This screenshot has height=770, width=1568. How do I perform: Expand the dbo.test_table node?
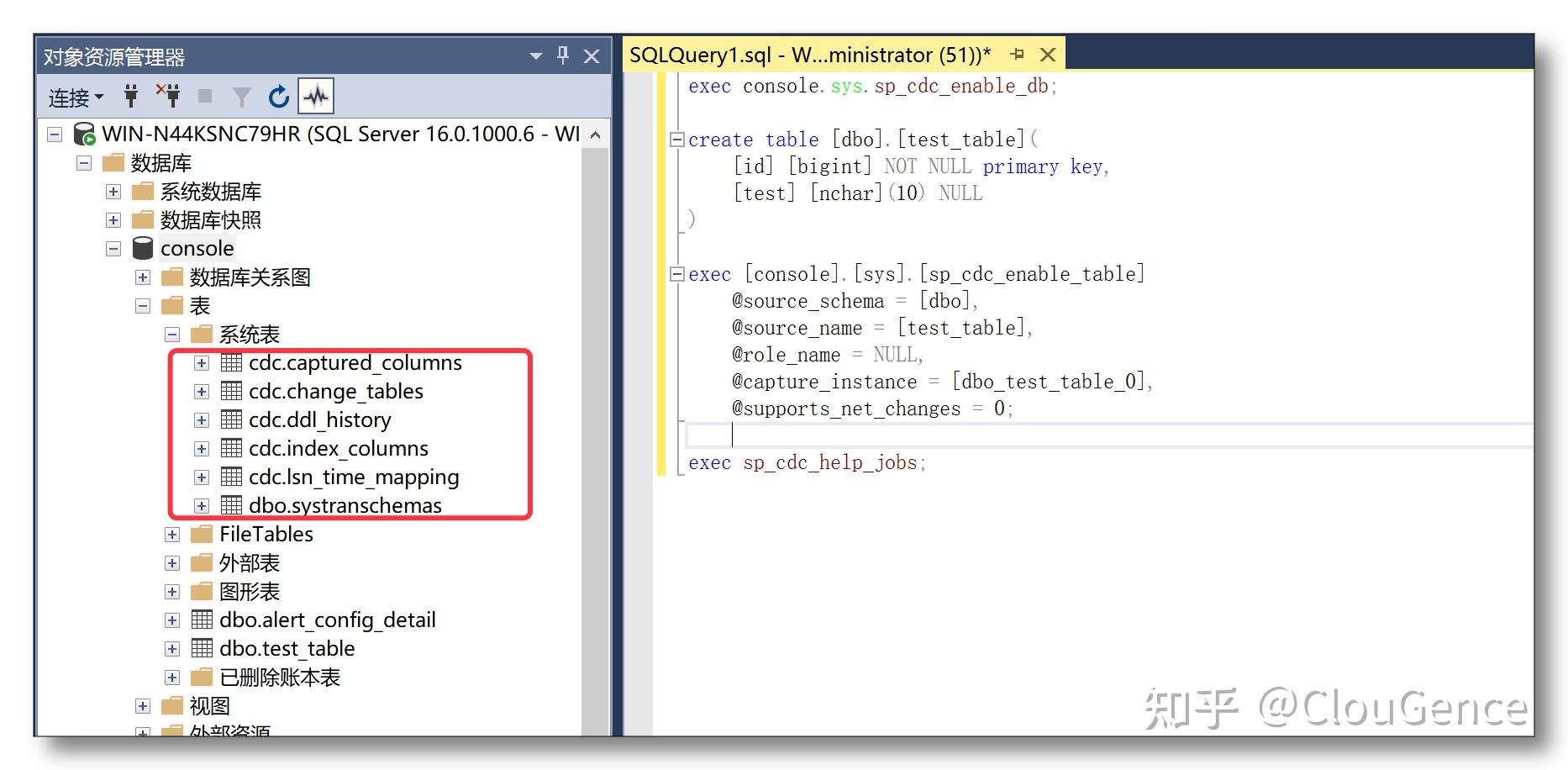[172, 648]
